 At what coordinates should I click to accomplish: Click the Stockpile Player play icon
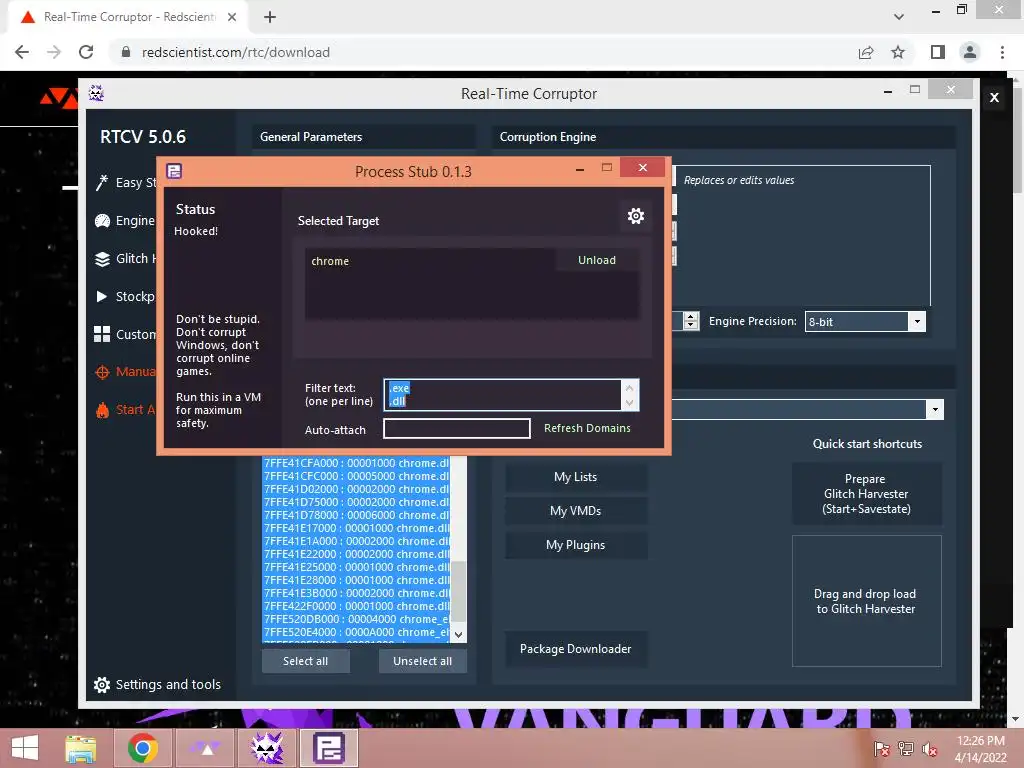(x=102, y=296)
